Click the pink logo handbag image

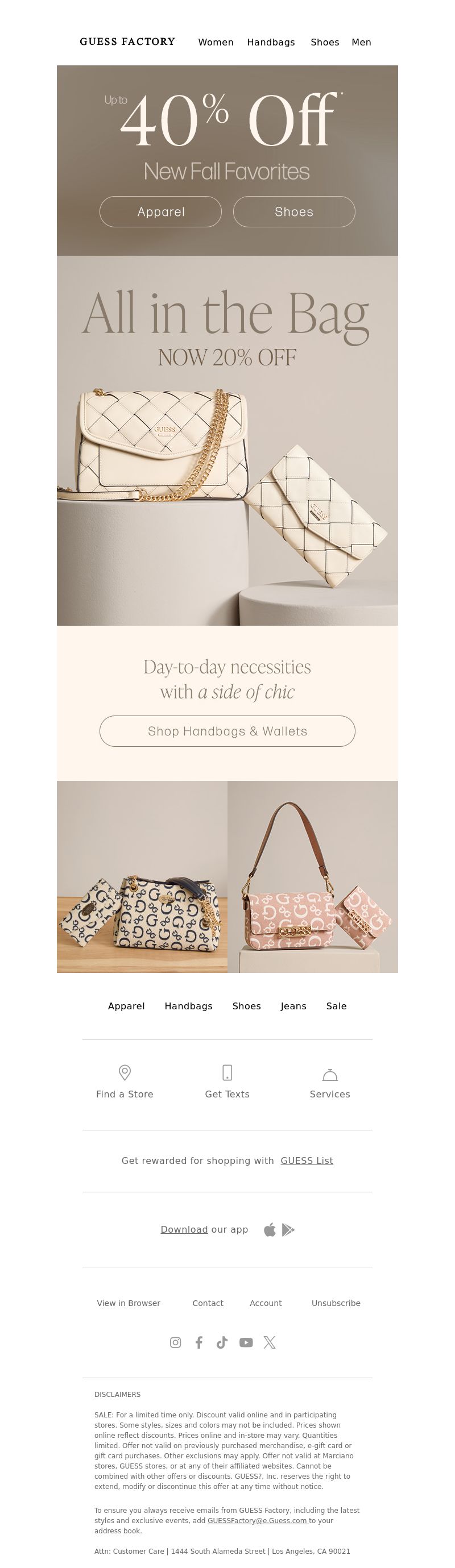click(x=312, y=876)
